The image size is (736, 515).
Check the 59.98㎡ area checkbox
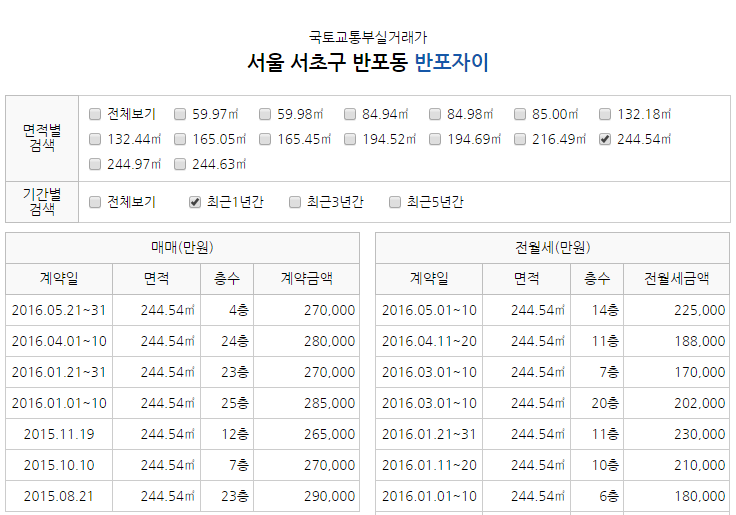click(x=265, y=114)
